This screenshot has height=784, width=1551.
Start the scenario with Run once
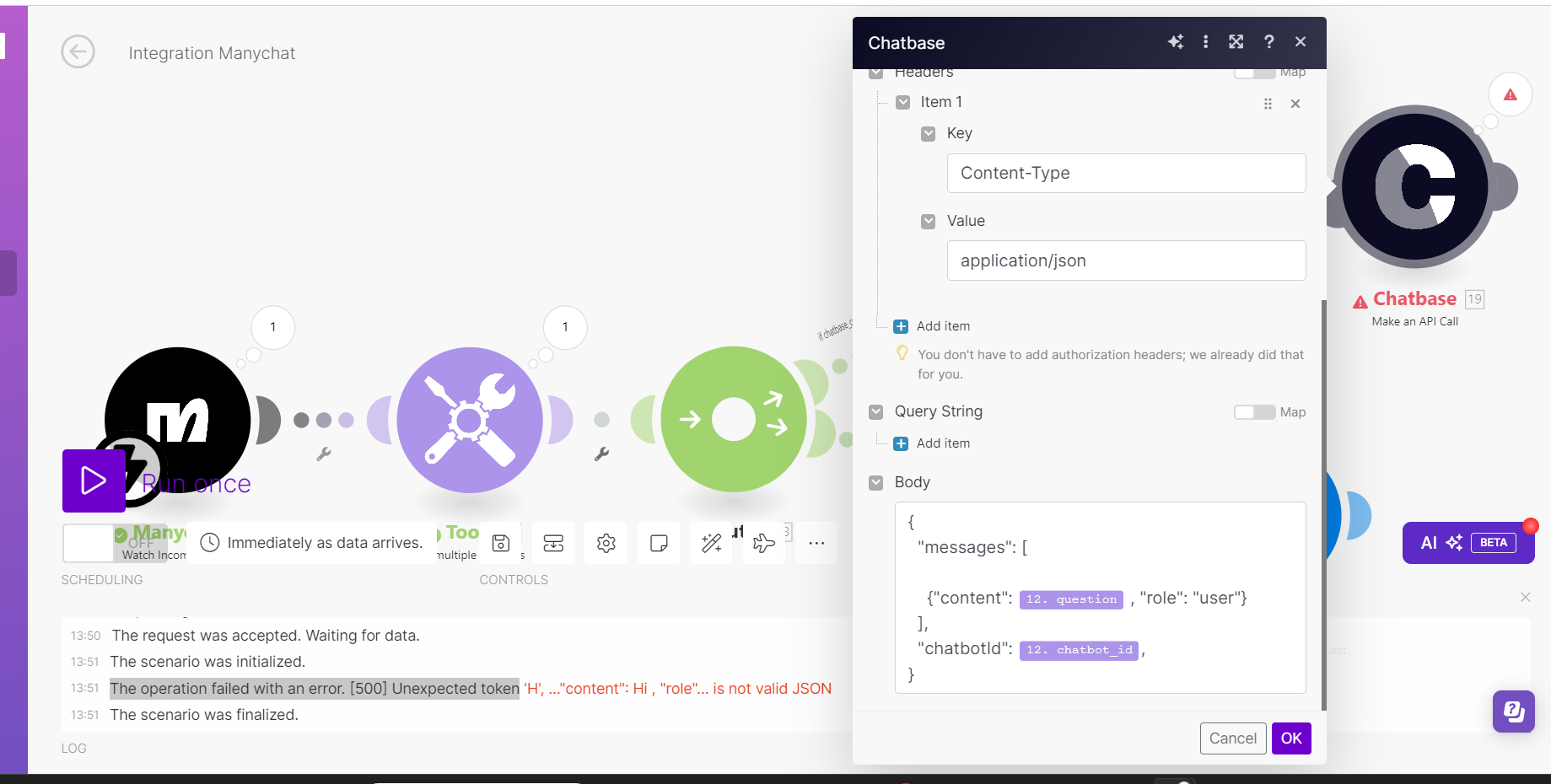tap(94, 481)
